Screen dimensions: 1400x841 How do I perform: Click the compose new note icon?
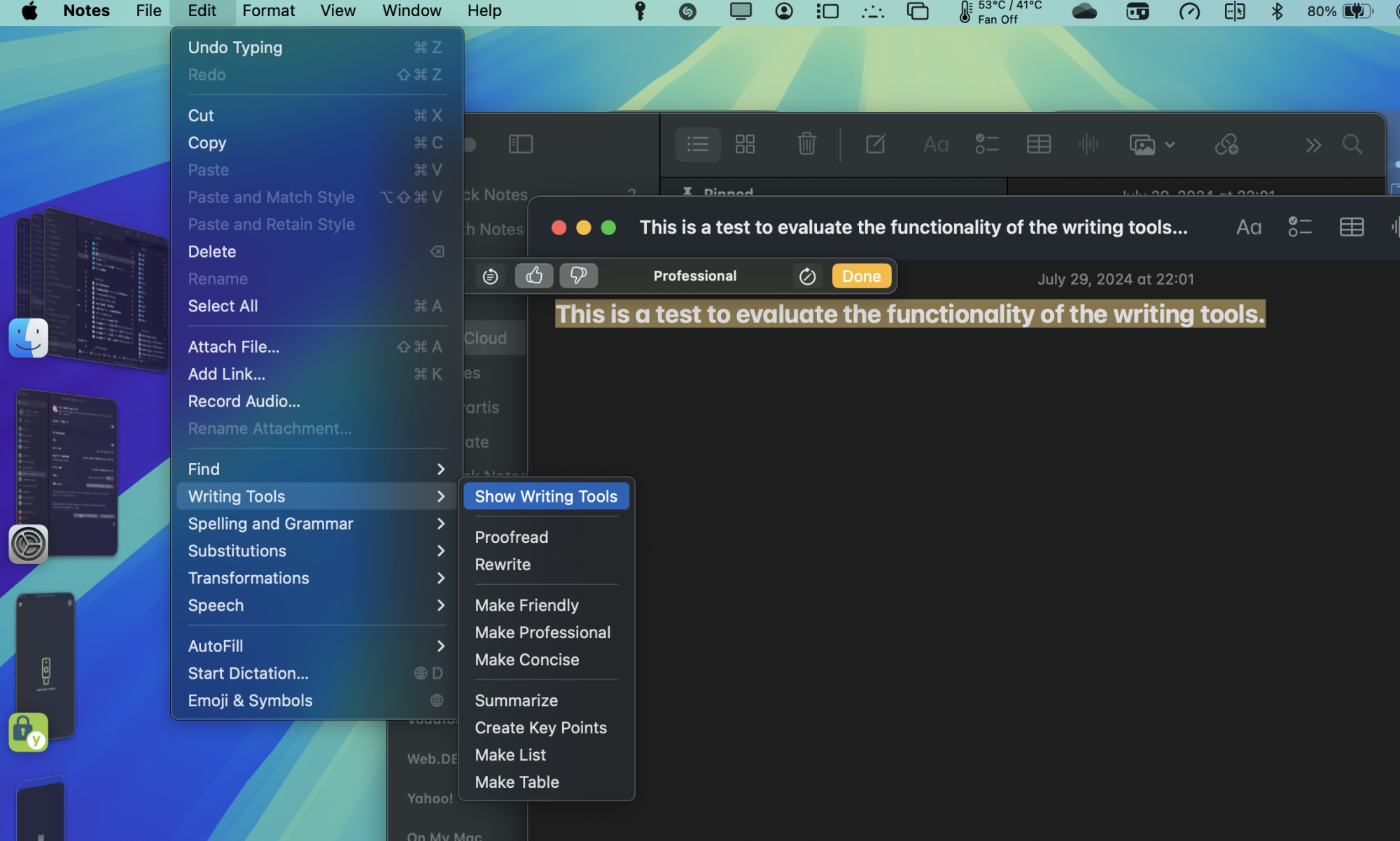click(875, 144)
